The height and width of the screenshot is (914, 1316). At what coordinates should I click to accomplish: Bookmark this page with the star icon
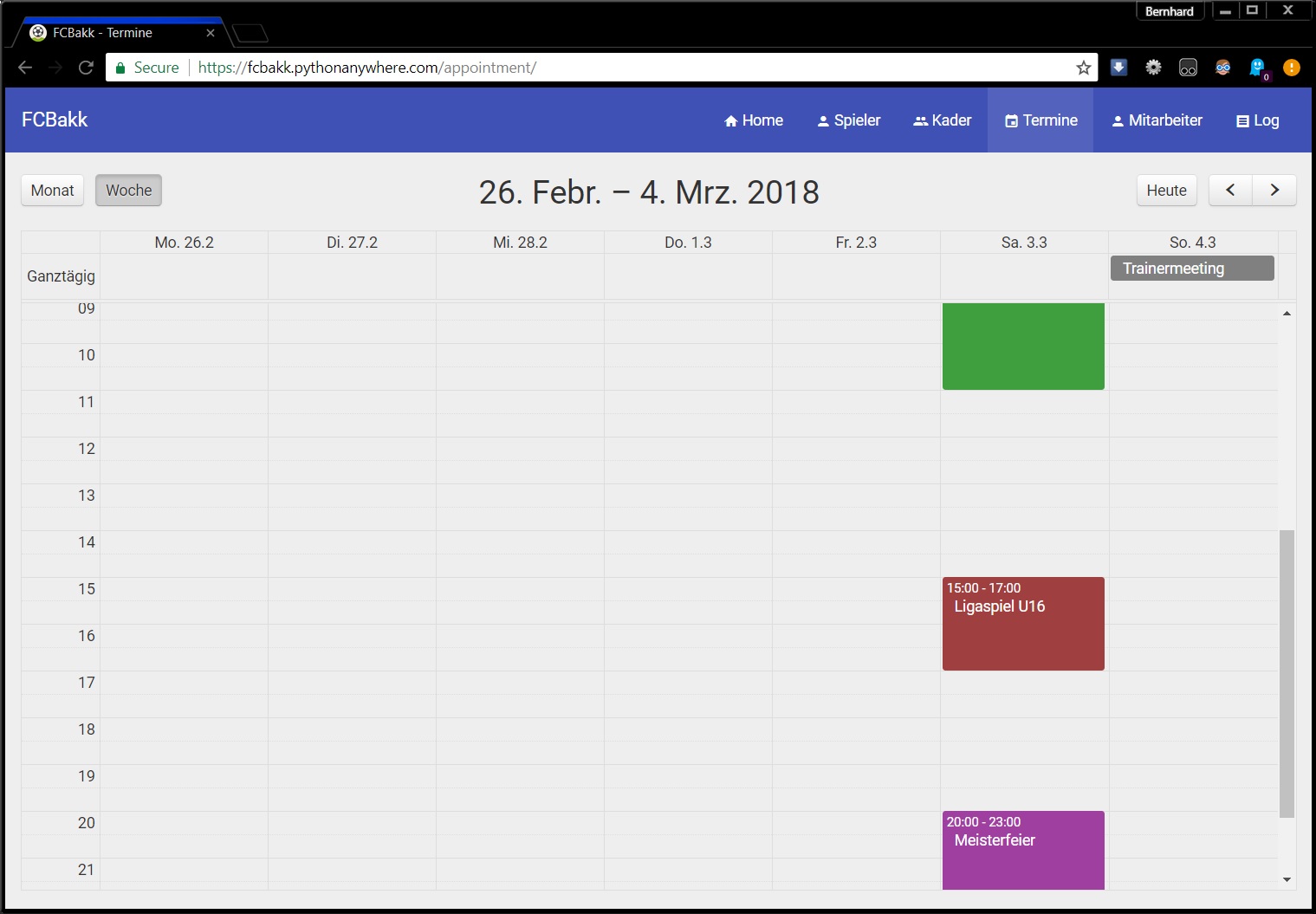point(1083,68)
